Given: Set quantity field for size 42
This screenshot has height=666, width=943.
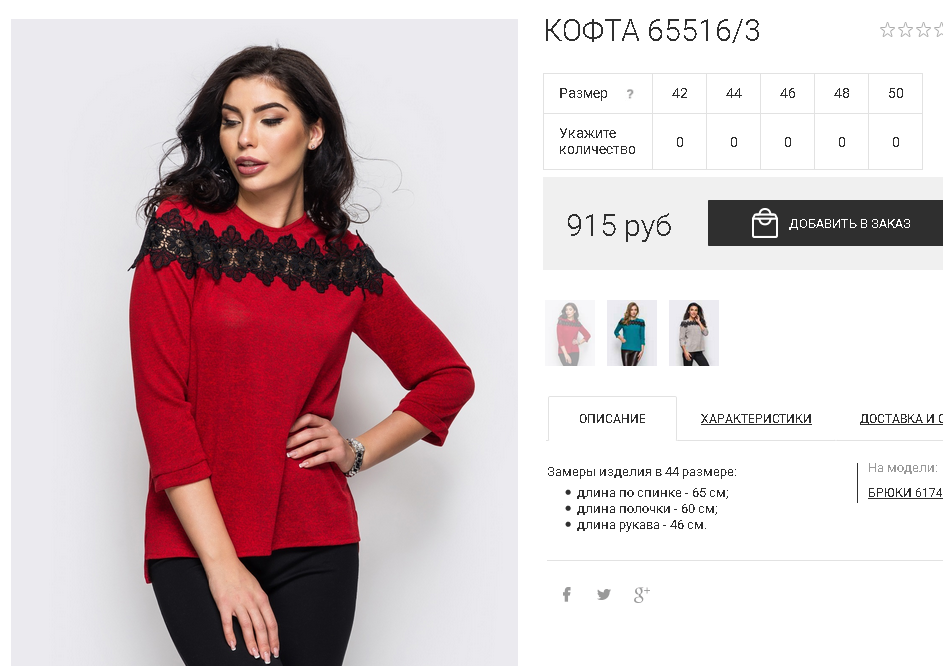Looking at the screenshot, I should [x=680, y=142].
